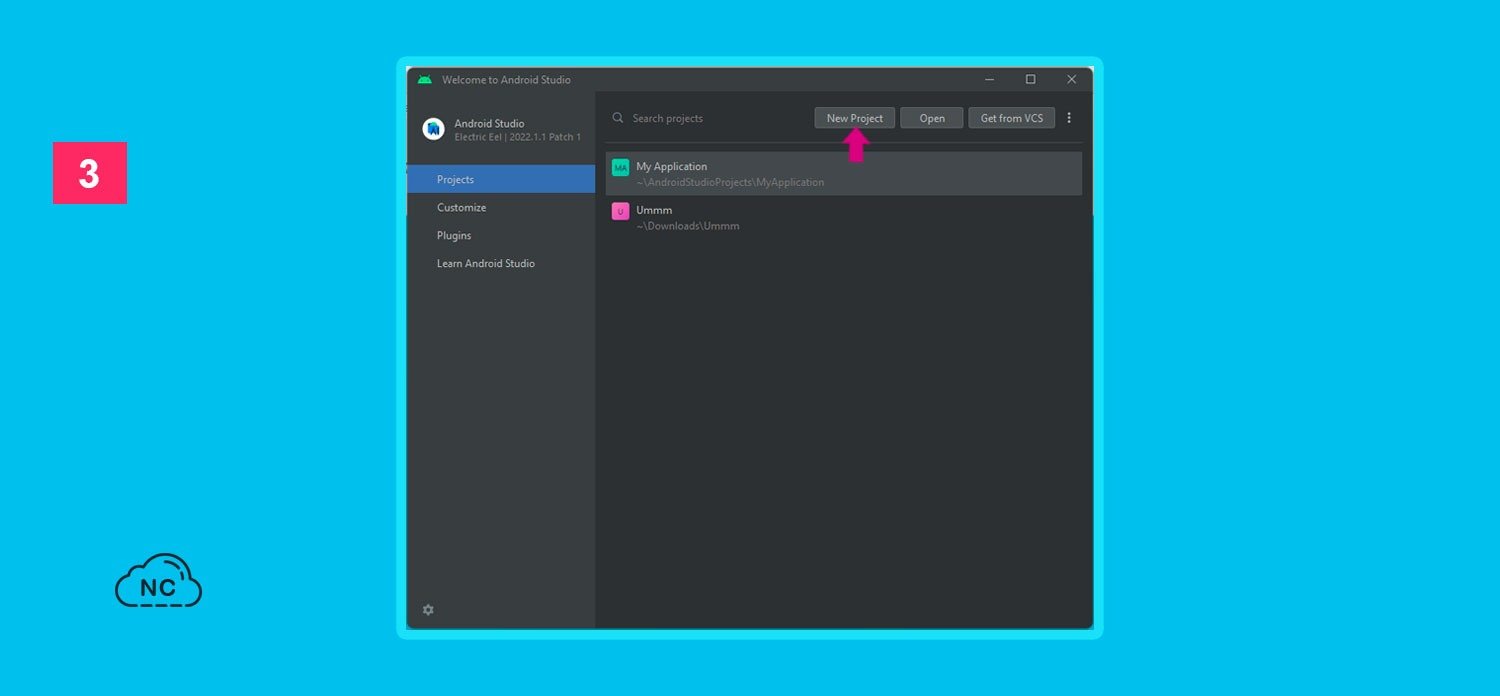1500x696 pixels.
Task: Open the Ummm project
Action: (844, 218)
